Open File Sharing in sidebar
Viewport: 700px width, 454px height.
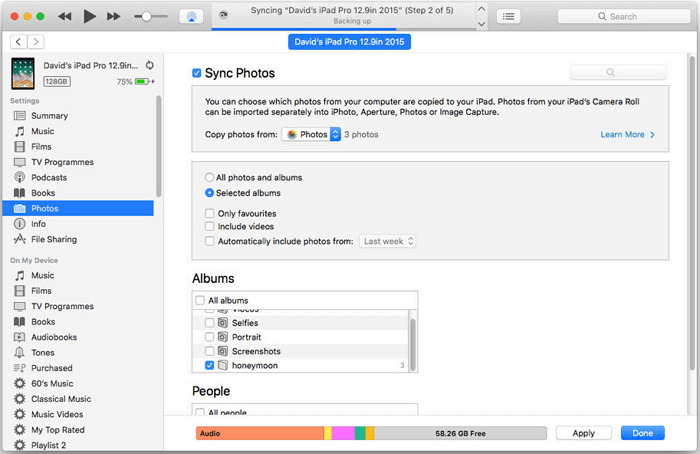coord(53,239)
